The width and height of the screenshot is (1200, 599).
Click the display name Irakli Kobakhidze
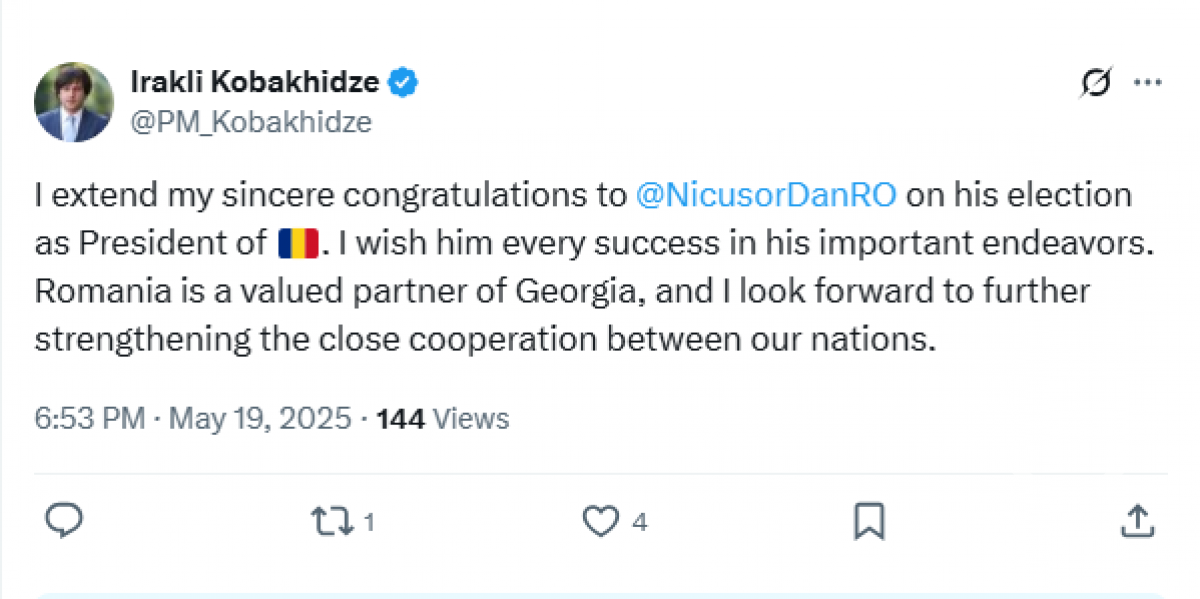pyautogui.click(x=255, y=83)
